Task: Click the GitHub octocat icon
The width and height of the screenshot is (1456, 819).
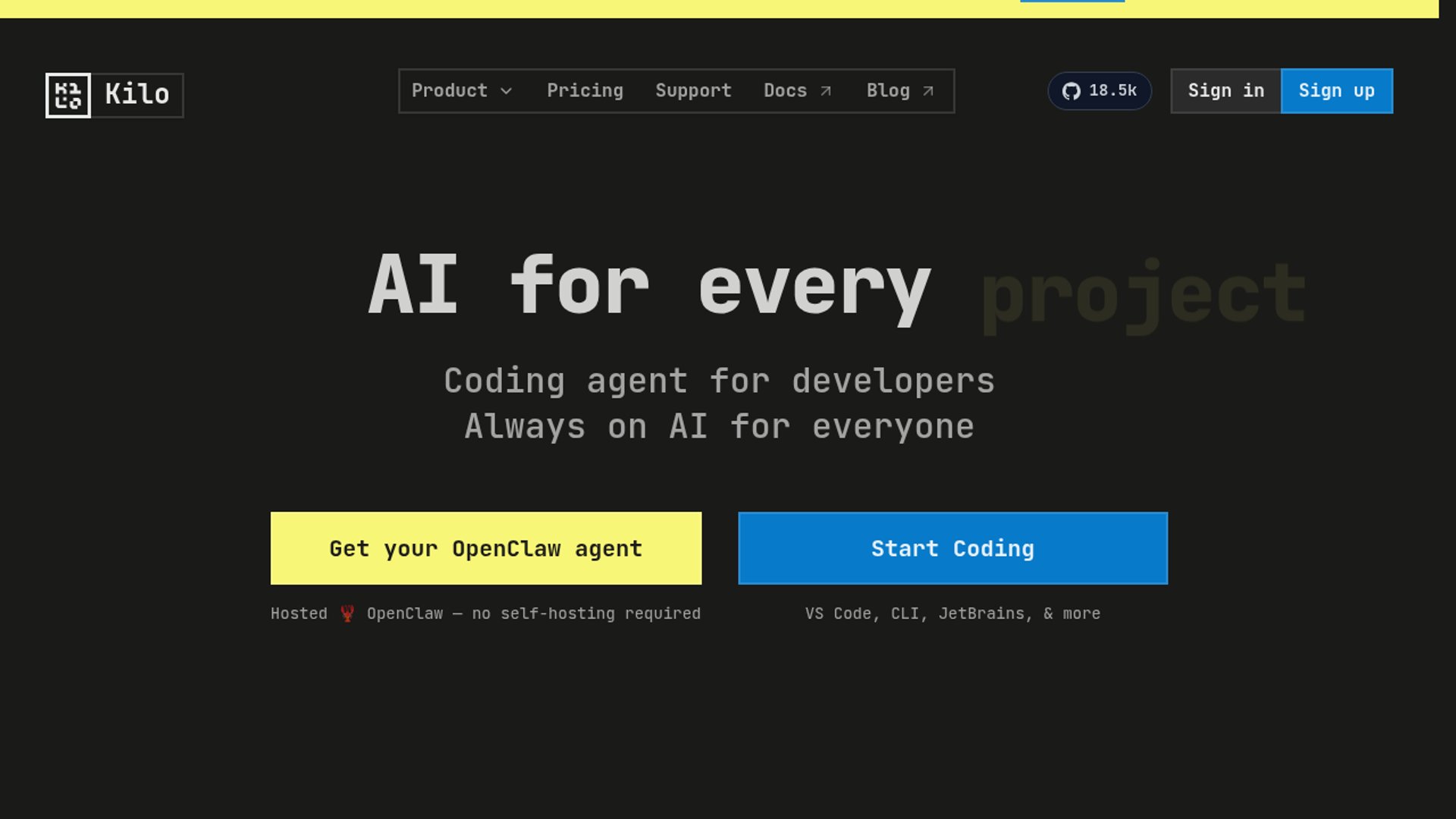Action: pyautogui.click(x=1071, y=91)
